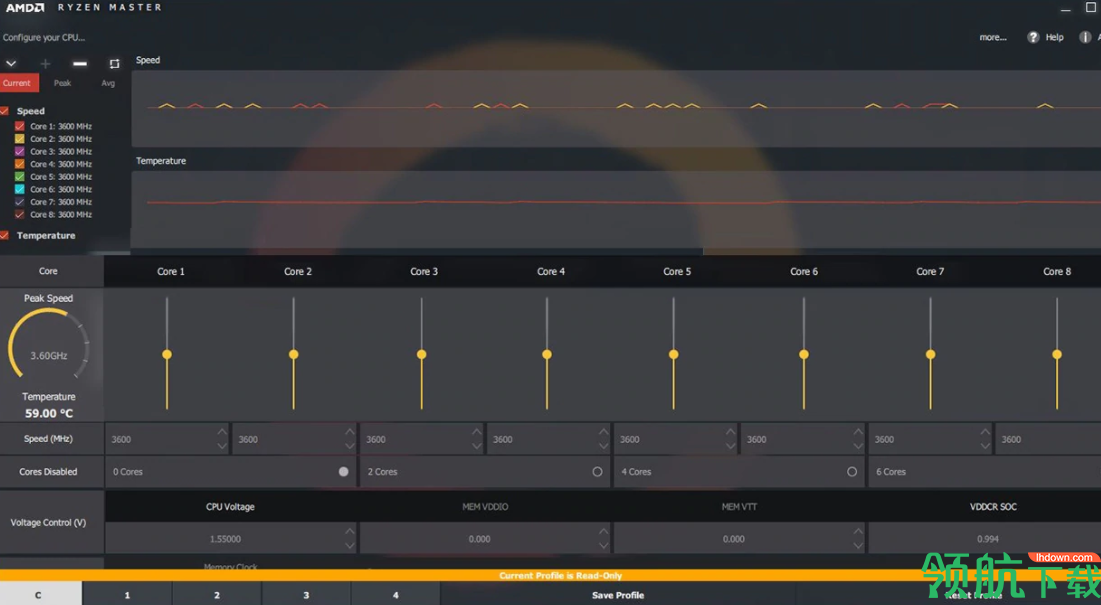Screen dimensions: 1101x605
Task: Toggle Core 6: 3600 MHz checkbox
Action: point(20,190)
